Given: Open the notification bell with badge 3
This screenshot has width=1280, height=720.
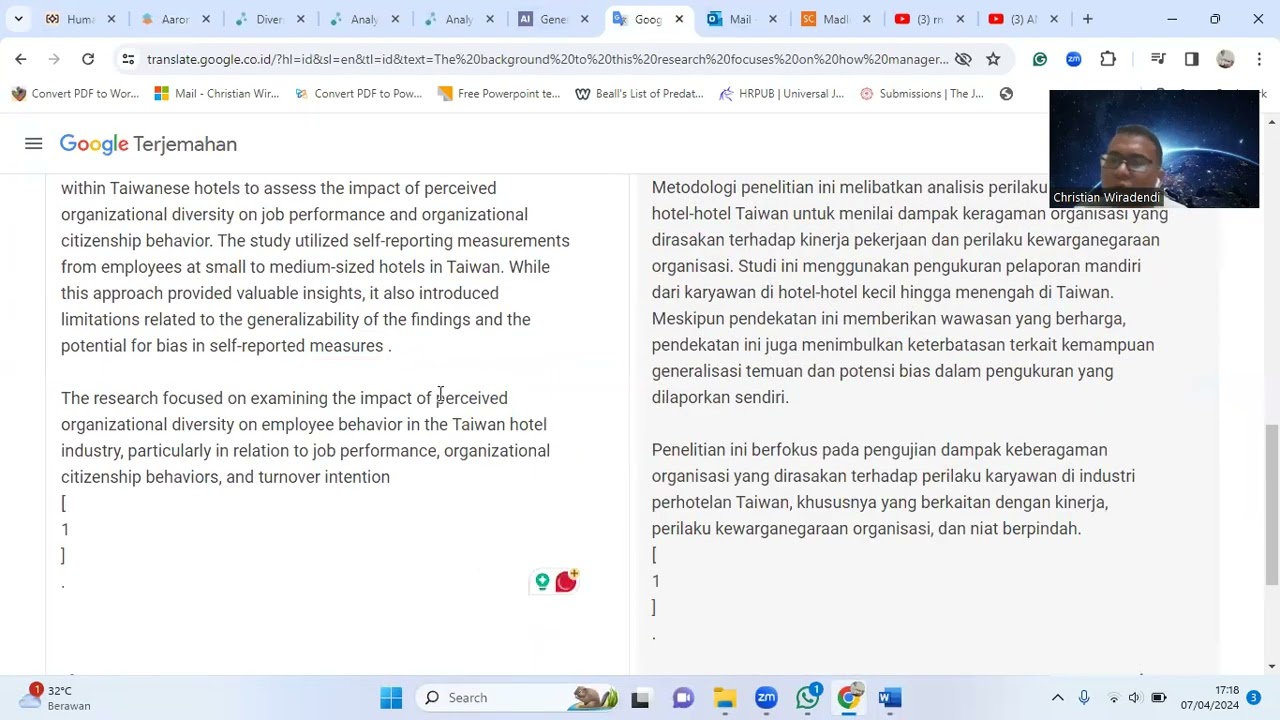Looking at the screenshot, I should click(x=1253, y=697).
